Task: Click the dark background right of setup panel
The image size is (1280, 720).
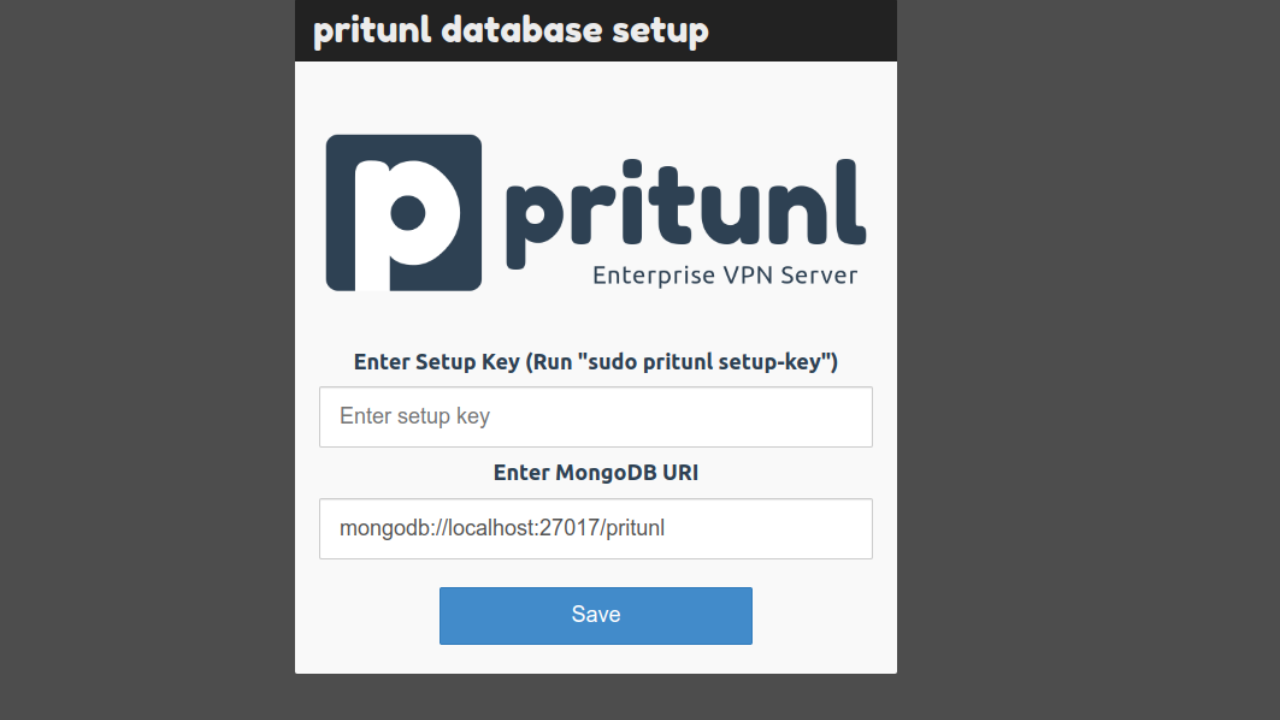Action: click(1088, 360)
